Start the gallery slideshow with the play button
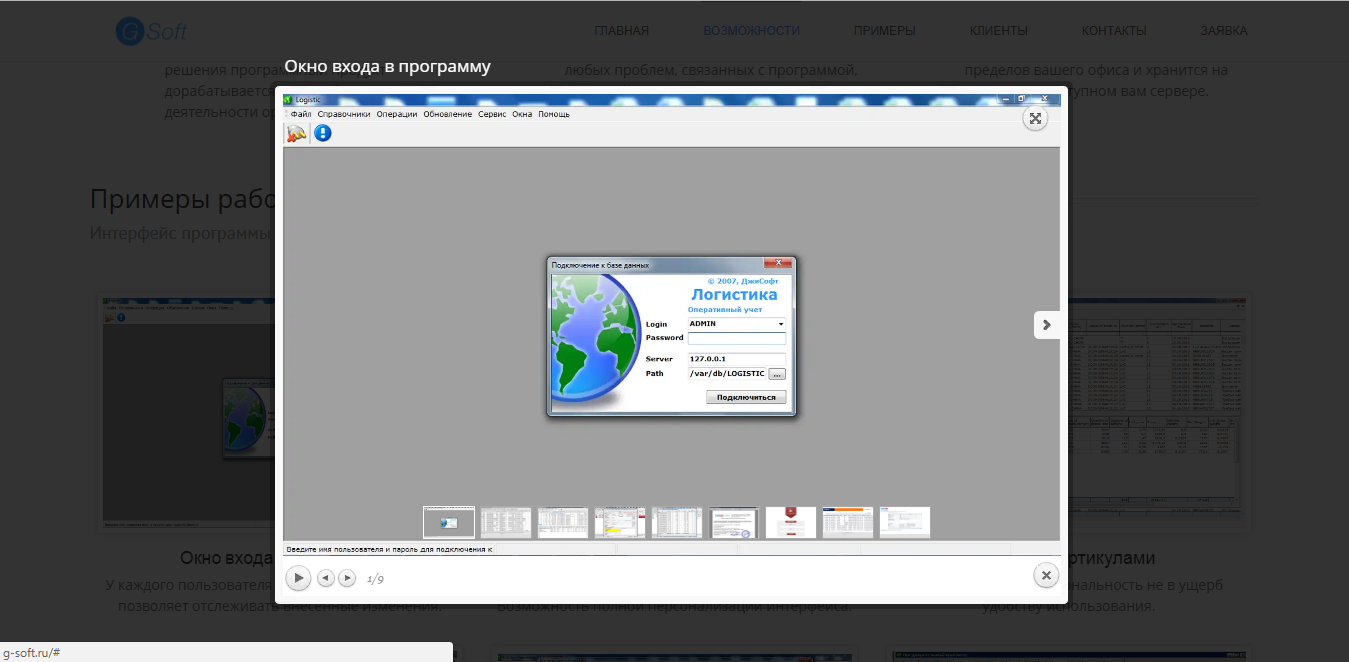Screen dimensions: 1349x662 pos(298,578)
